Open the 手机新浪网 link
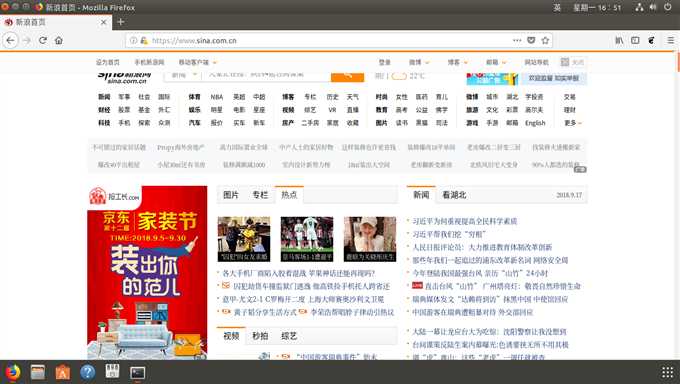The height and width of the screenshot is (384, 680). click(149, 62)
